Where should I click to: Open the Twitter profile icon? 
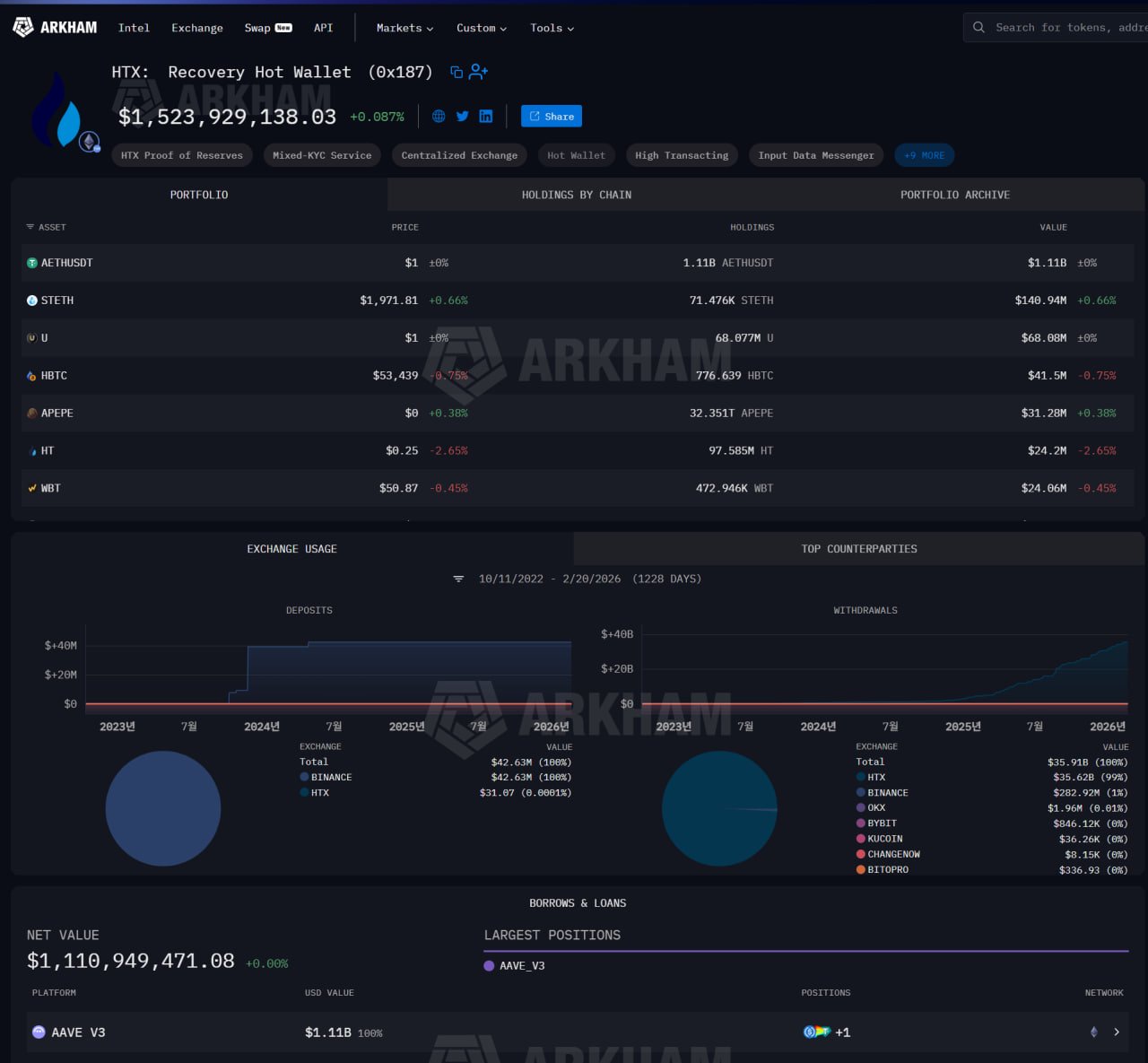462,117
